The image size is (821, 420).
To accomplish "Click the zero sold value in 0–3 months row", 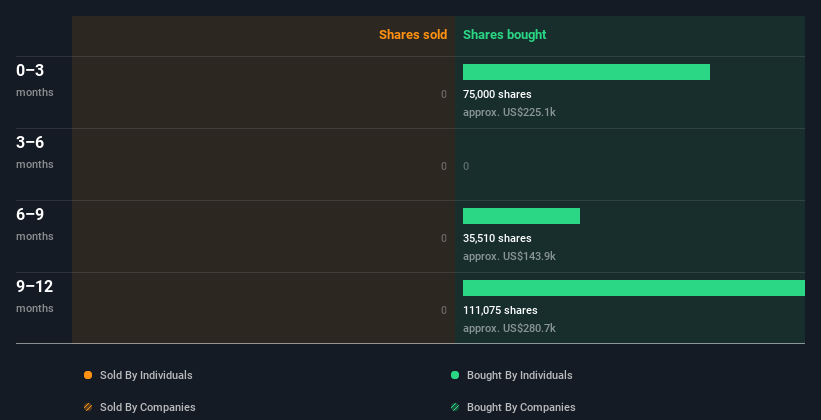I will pos(444,94).
